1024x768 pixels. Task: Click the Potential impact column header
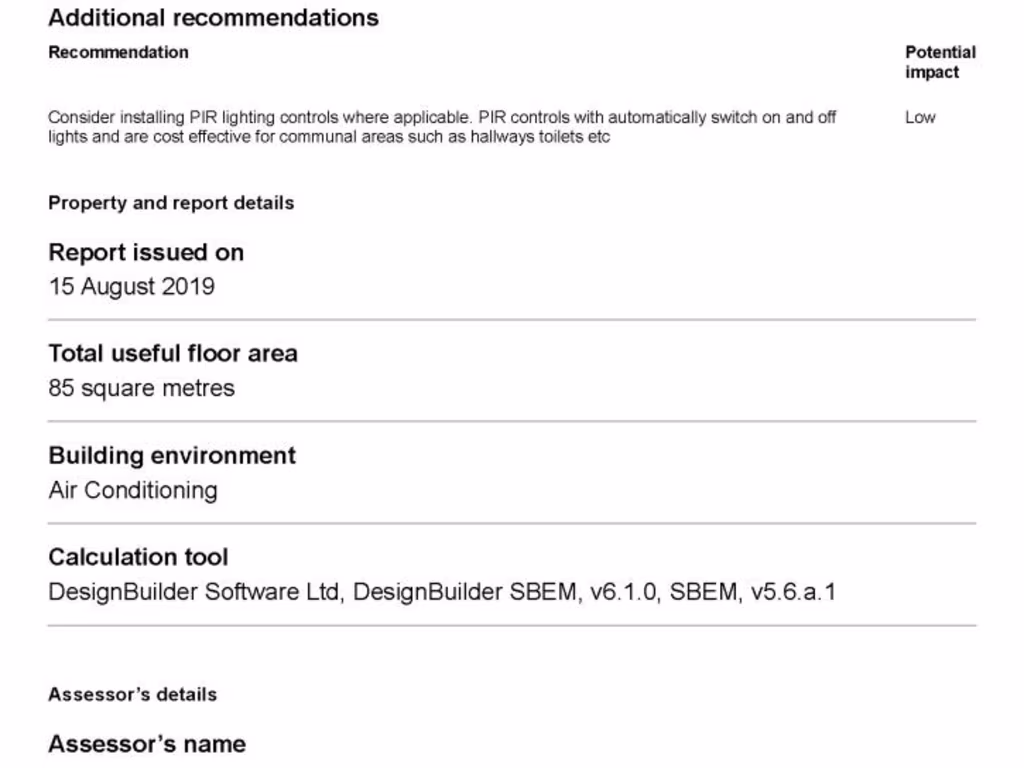click(940, 62)
